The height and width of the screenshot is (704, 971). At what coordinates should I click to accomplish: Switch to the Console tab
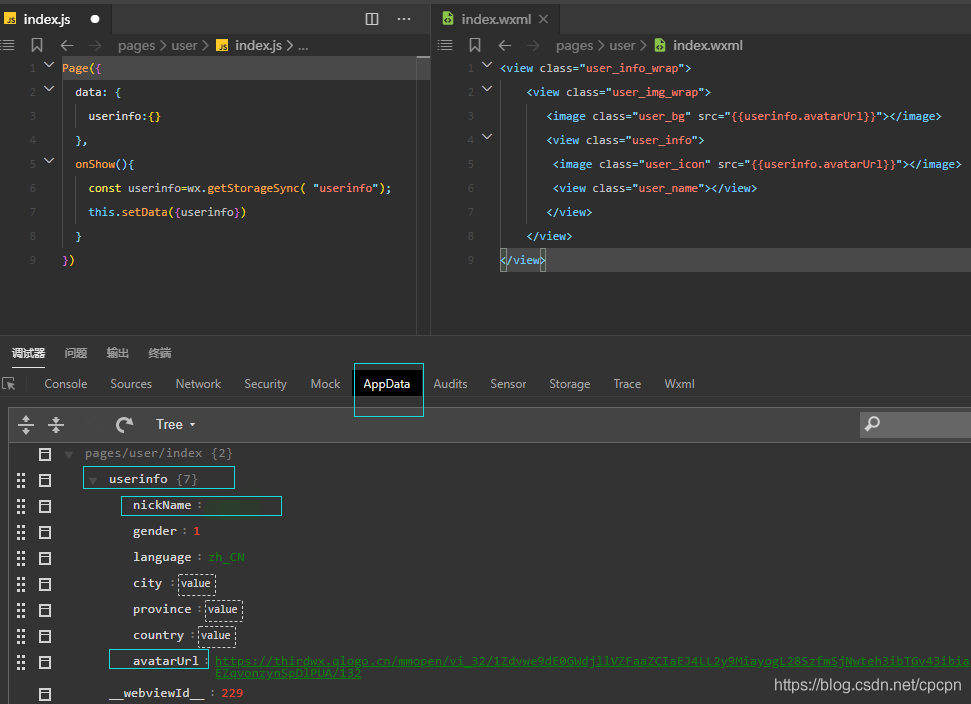(66, 384)
